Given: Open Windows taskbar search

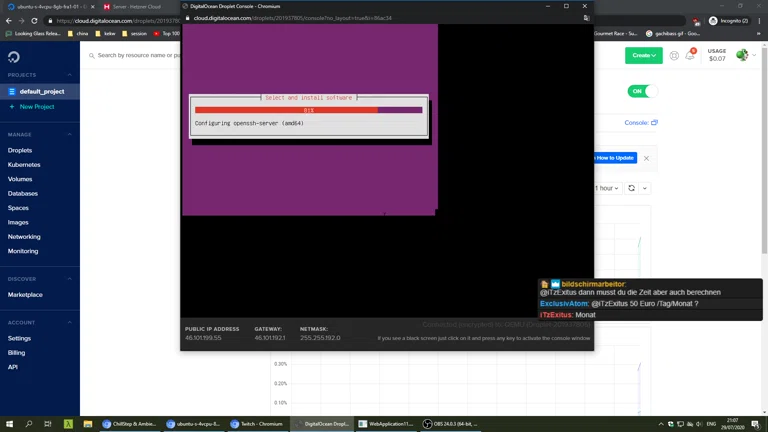Looking at the screenshot, I should (28, 424).
